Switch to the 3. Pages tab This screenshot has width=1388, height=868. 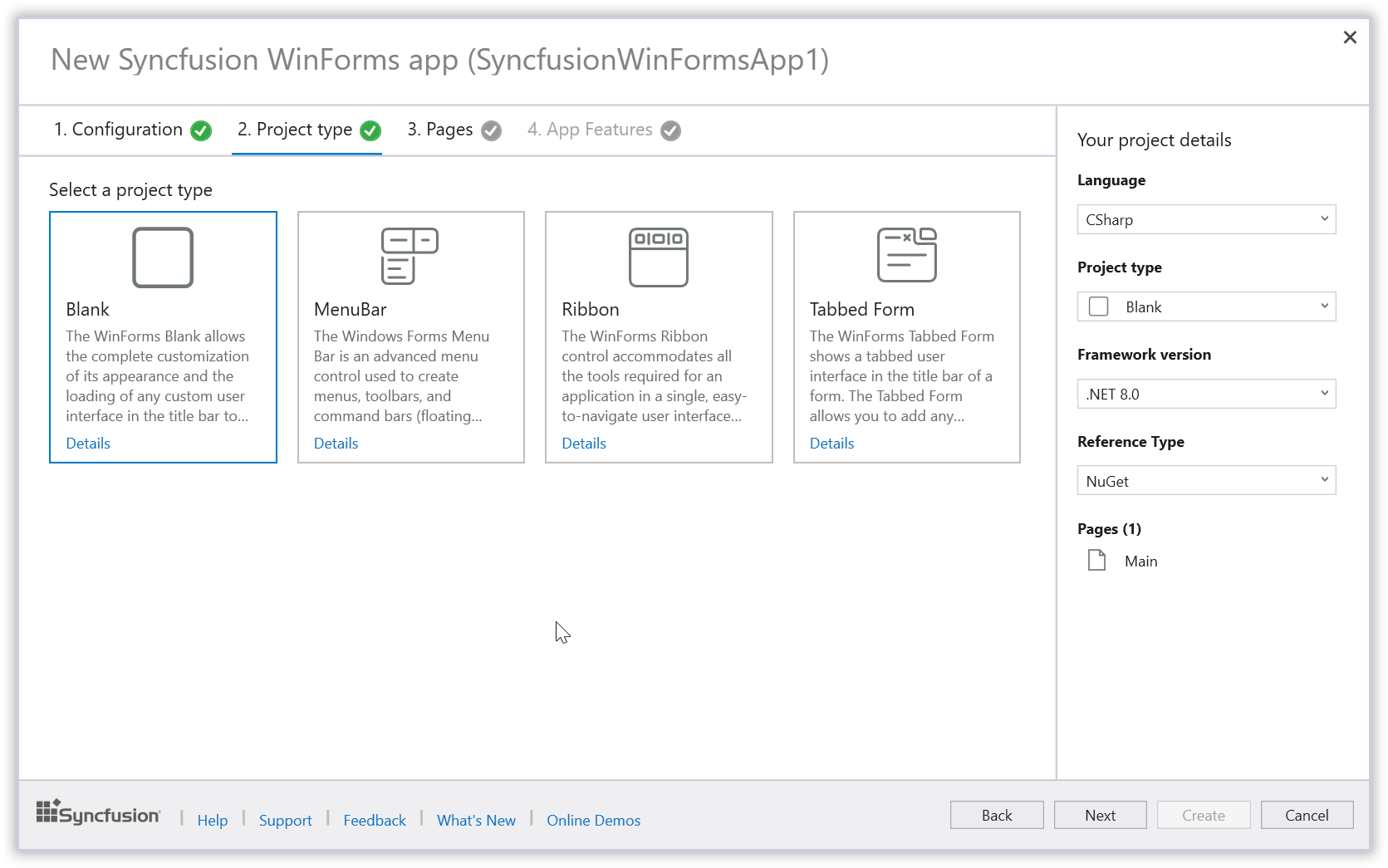point(454,130)
